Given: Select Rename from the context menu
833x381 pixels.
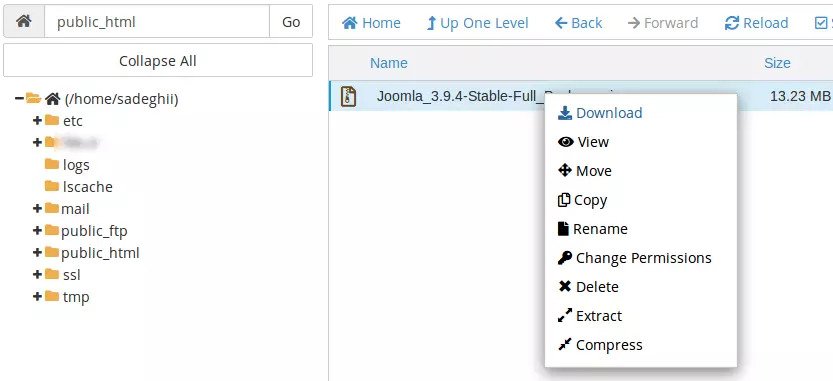Looking at the screenshot, I should (592, 229).
